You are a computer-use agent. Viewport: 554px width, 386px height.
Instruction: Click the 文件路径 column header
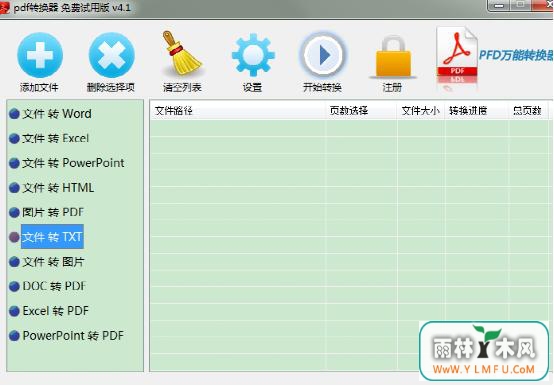coord(238,111)
